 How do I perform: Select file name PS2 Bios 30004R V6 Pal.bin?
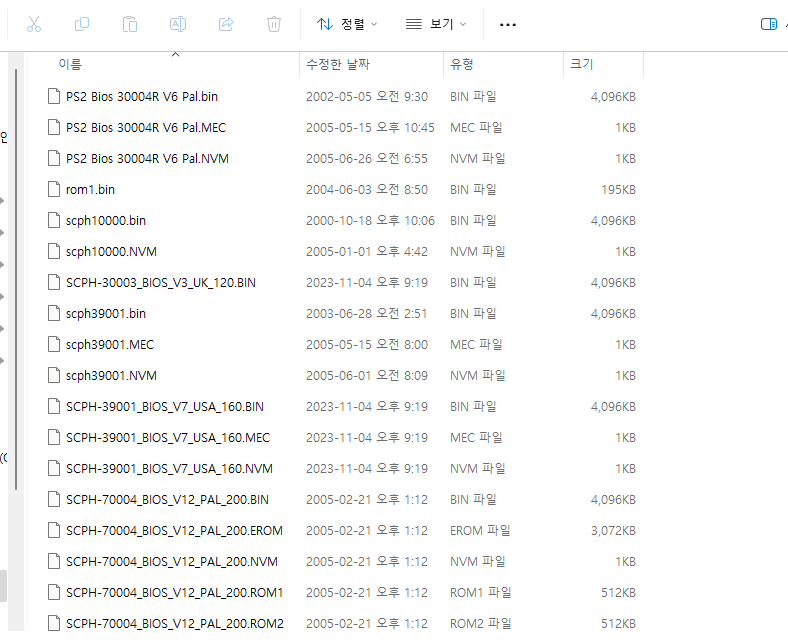[x=142, y=96]
